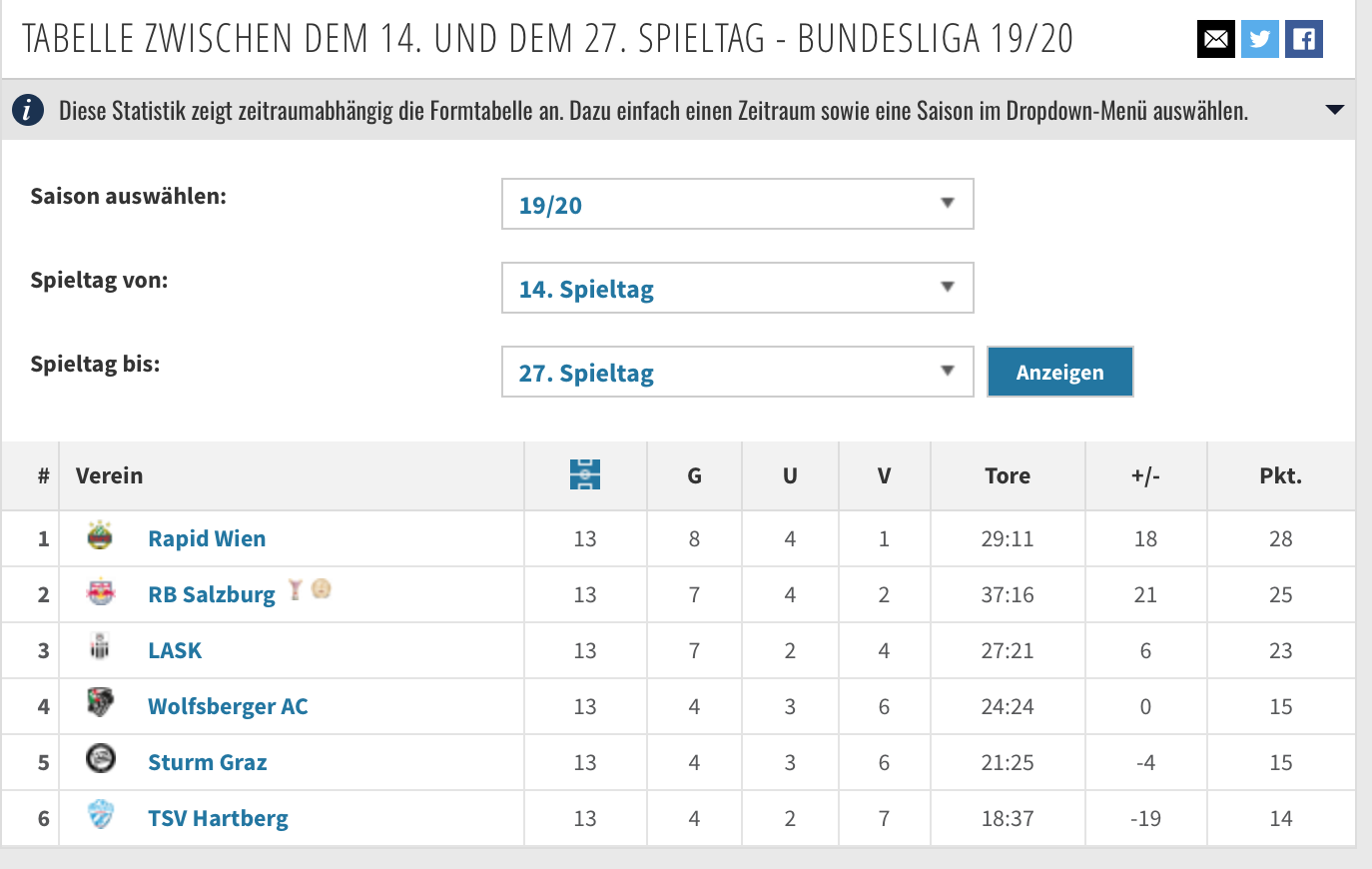Click the trophy icon beside RB Salzburg

295,590
